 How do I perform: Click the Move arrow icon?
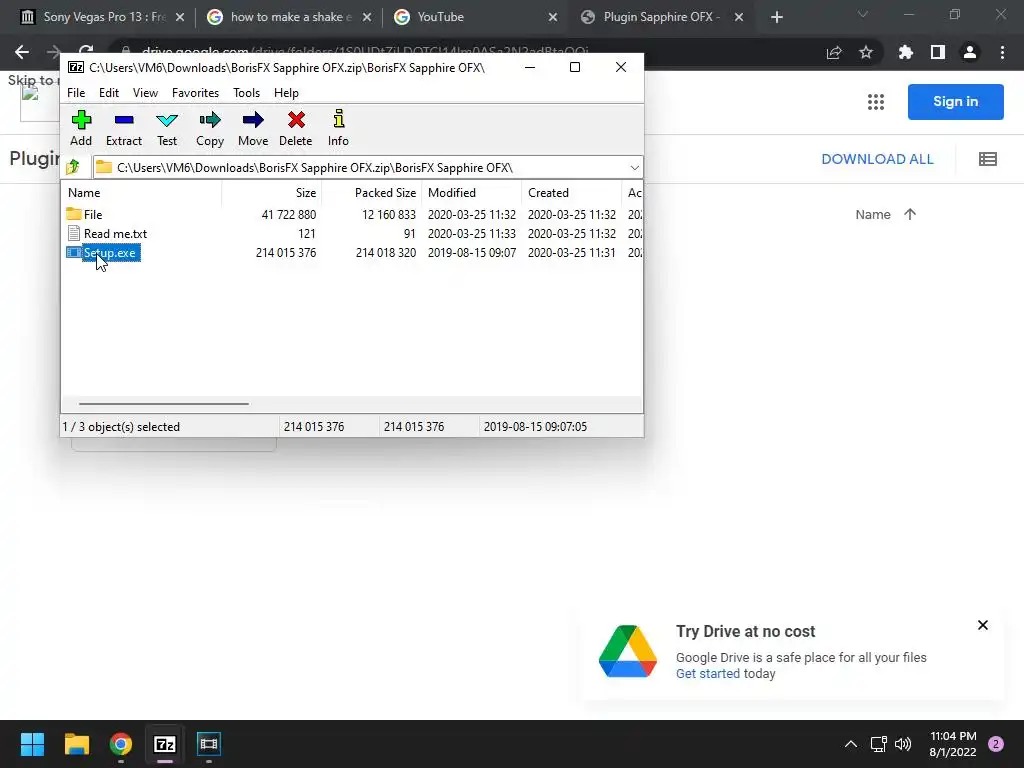coord(253,128)
